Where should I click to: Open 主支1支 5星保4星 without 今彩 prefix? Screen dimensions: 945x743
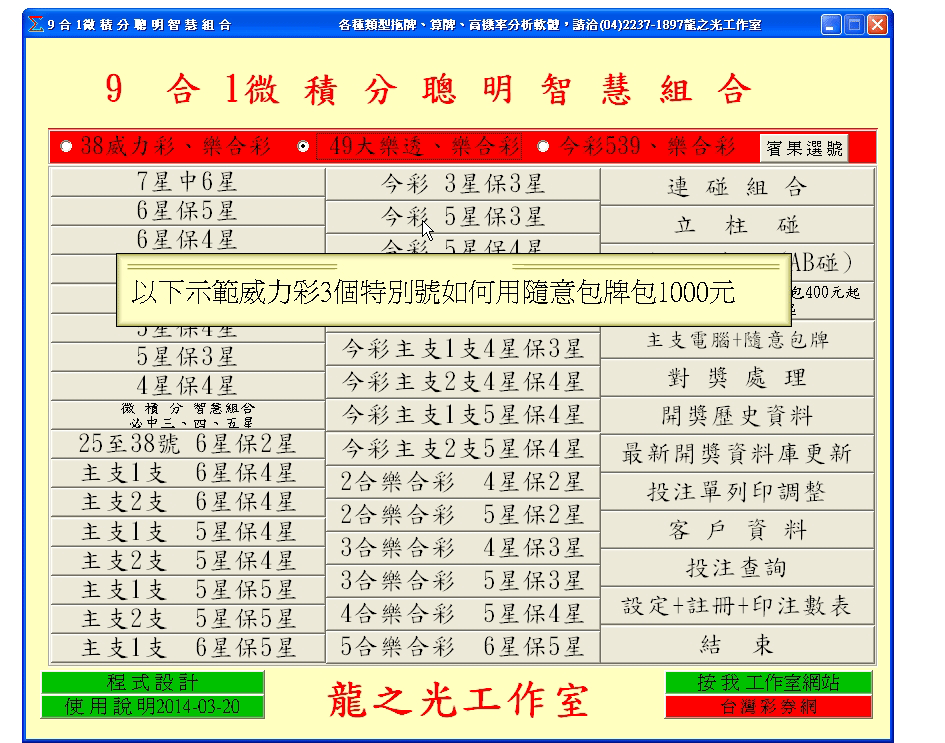(187, 531)
